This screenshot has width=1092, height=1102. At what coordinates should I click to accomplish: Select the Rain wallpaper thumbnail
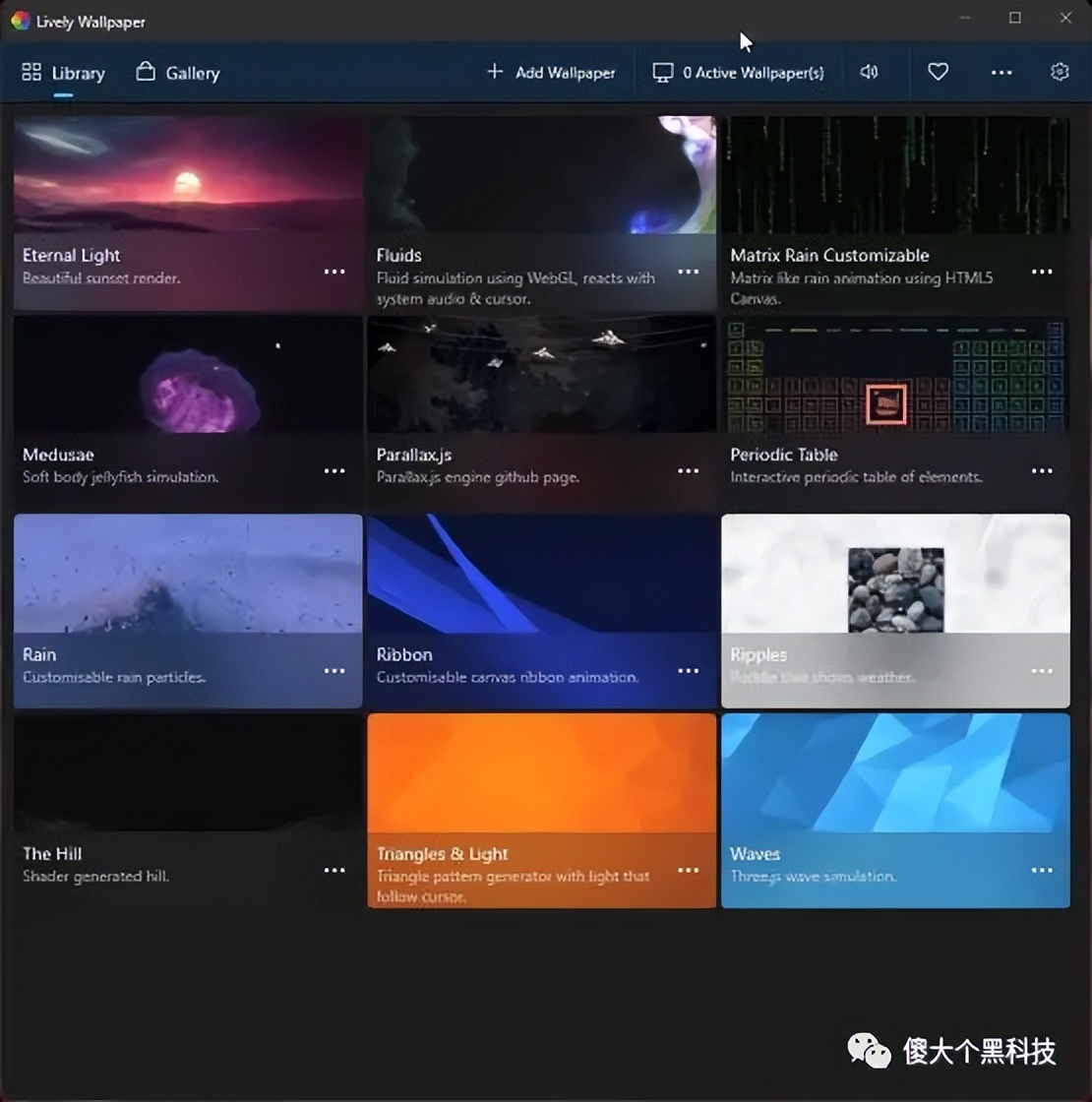click(188, 574)
